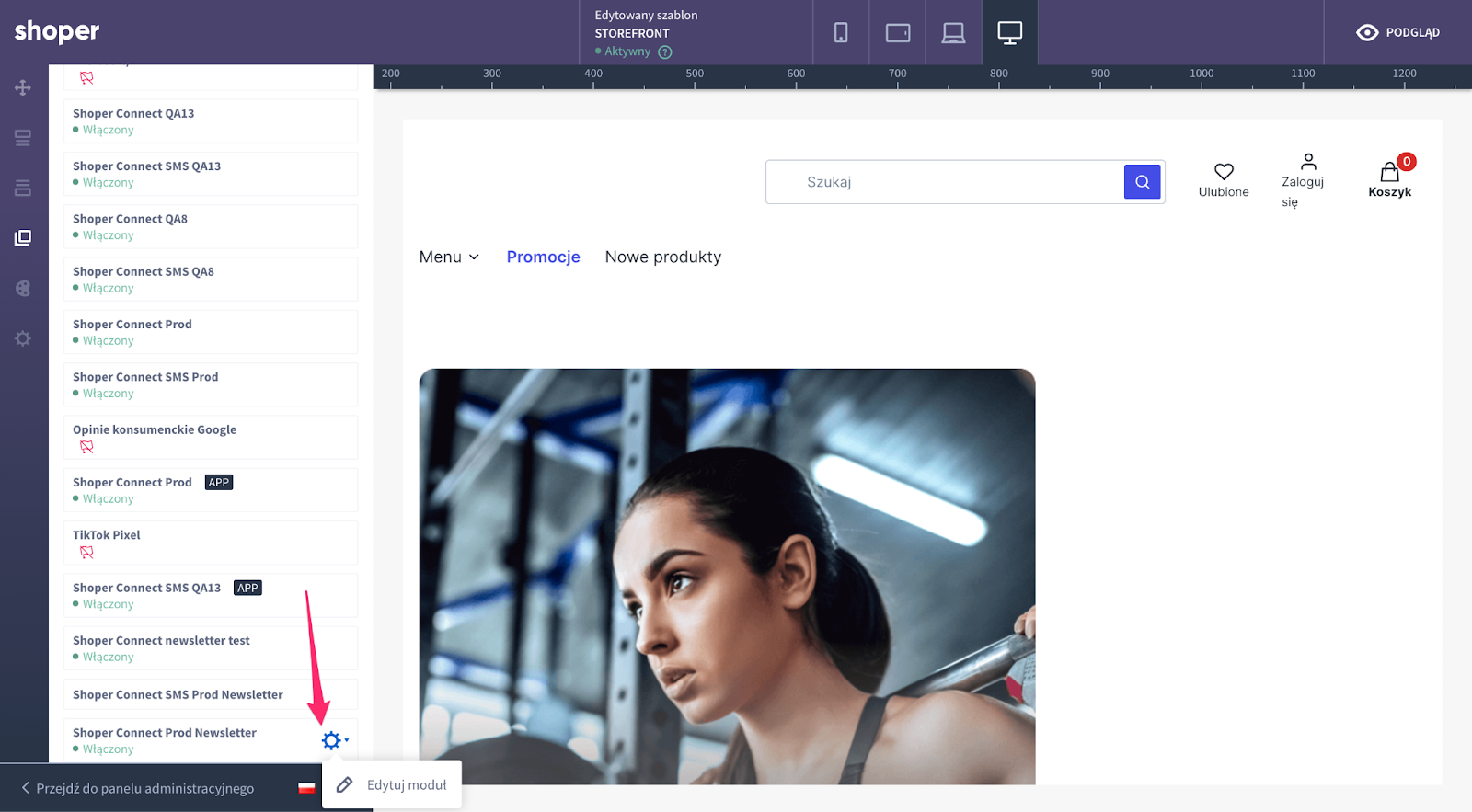Open the Polish flag language selector
1472x812 pixels.
tap(306, 788)
